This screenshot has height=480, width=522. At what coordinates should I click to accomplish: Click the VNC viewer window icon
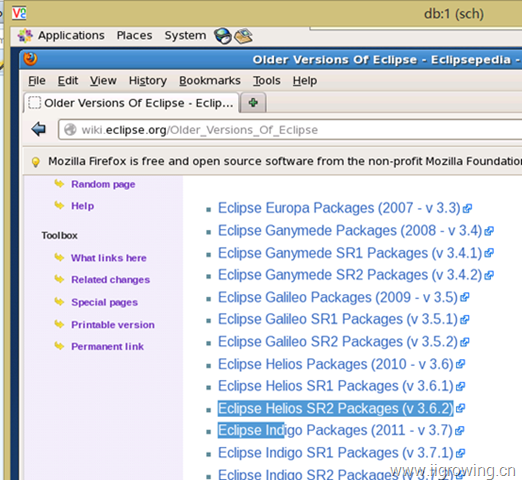[19, 13]
